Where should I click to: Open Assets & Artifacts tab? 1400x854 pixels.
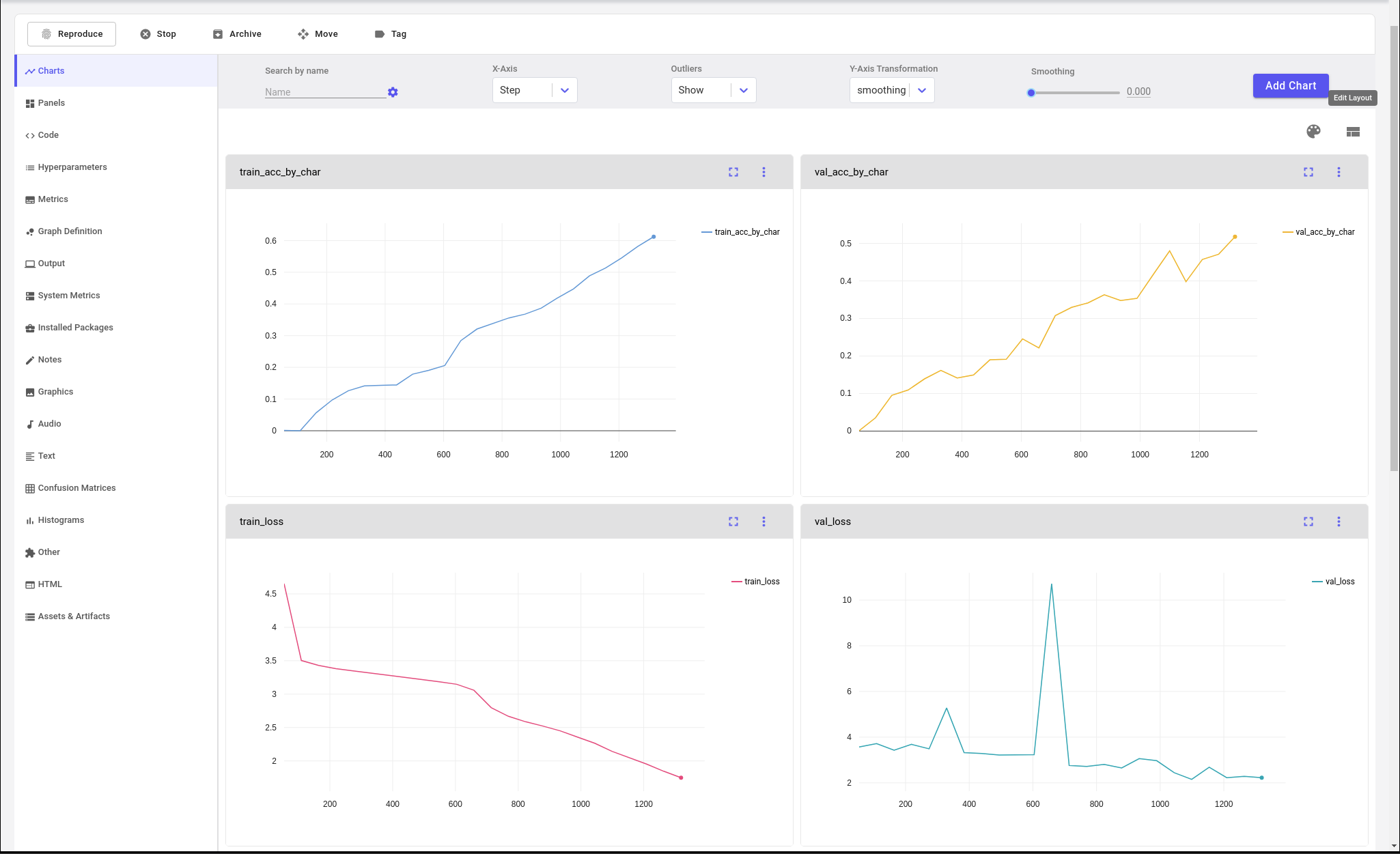[x=116, y=616]
